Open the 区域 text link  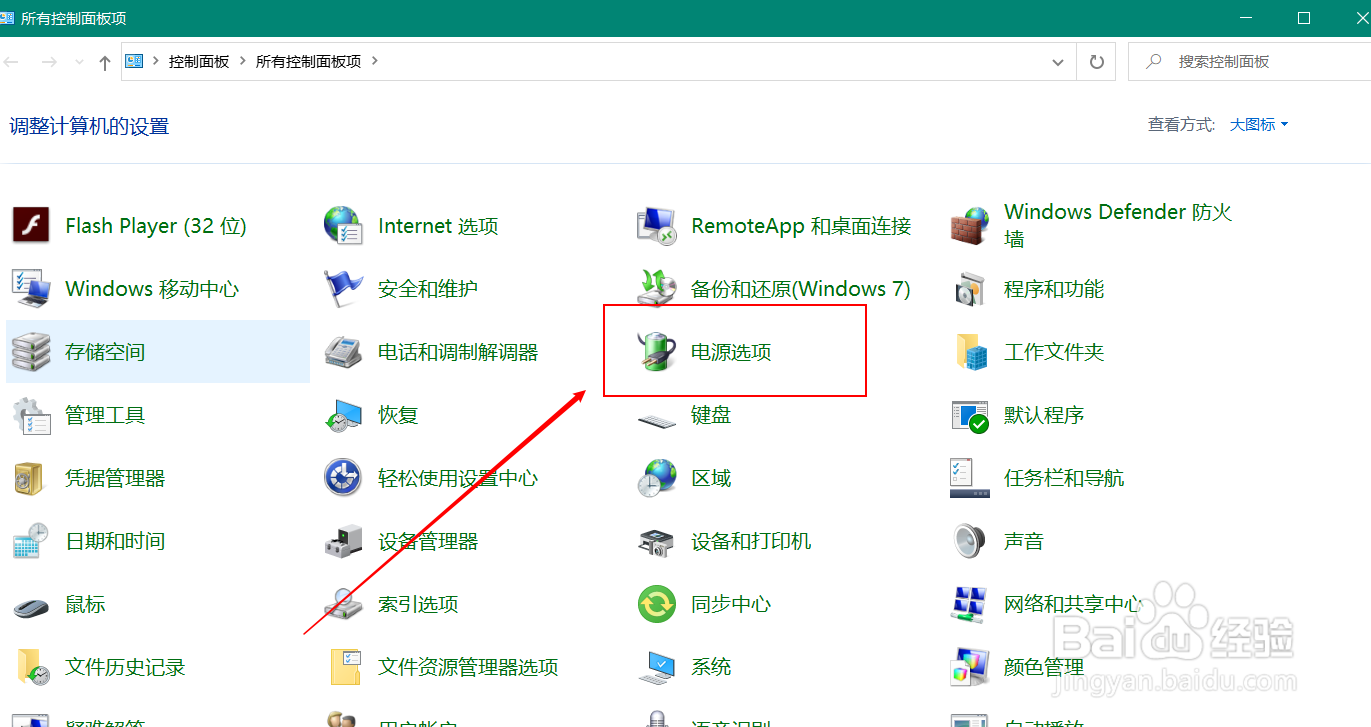click(711, 478)
